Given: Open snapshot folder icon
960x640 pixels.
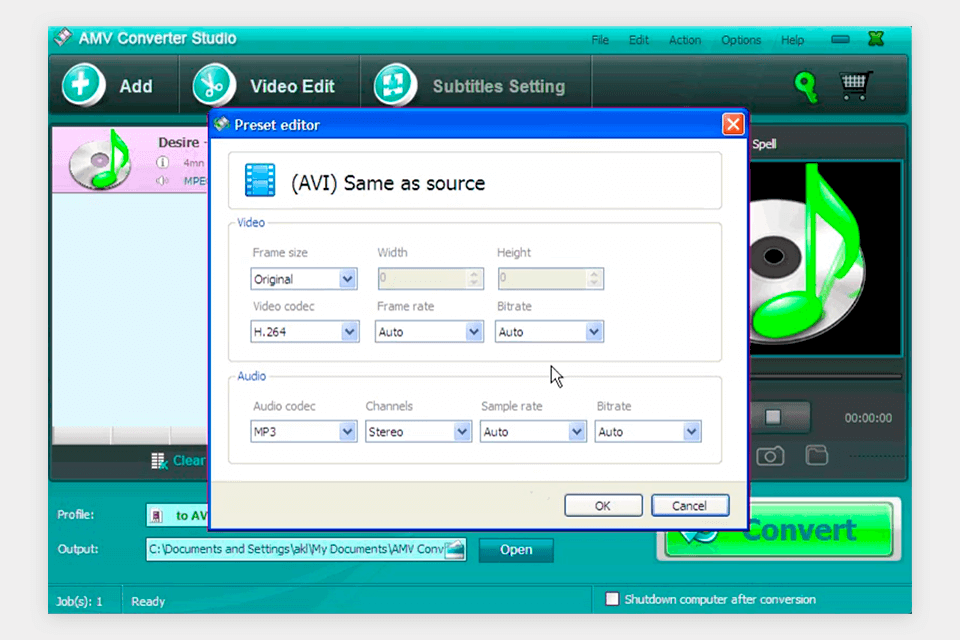Looking at the screenshot, I should pos(817,456).
